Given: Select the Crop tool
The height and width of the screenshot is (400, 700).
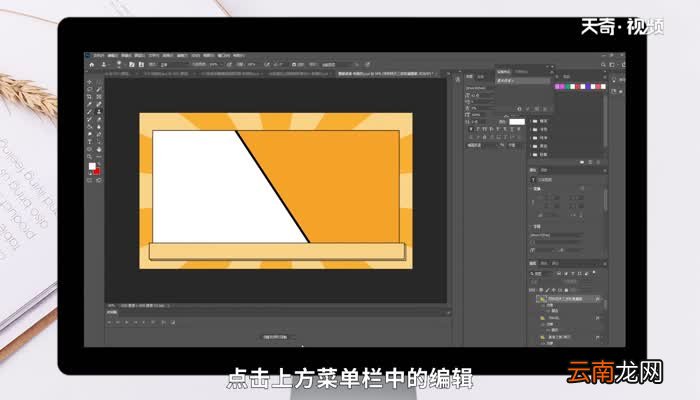Looking at the screenshot, I should coord(90,97).
